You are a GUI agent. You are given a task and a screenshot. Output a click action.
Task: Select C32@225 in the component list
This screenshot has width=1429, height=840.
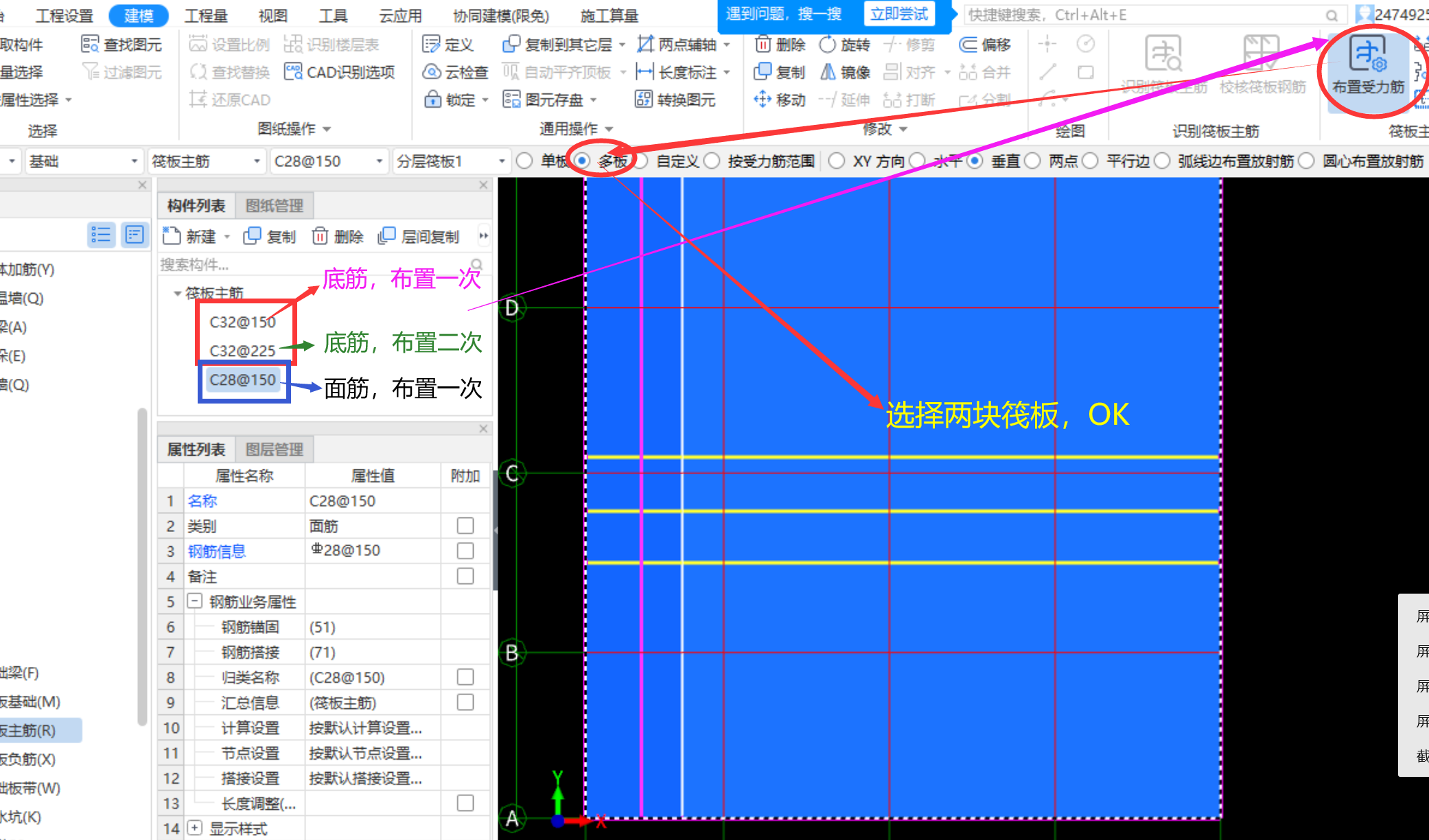click(x=242, y=351)
